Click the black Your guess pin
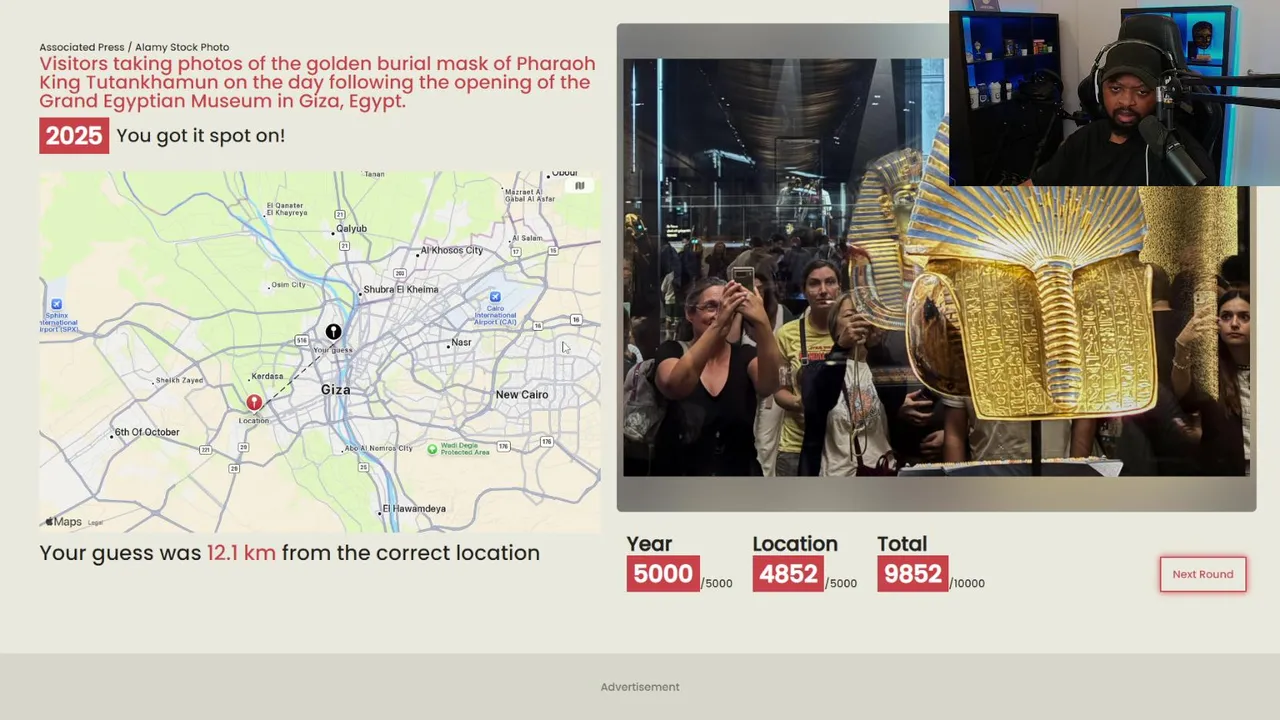 click(x=333, y=332)
